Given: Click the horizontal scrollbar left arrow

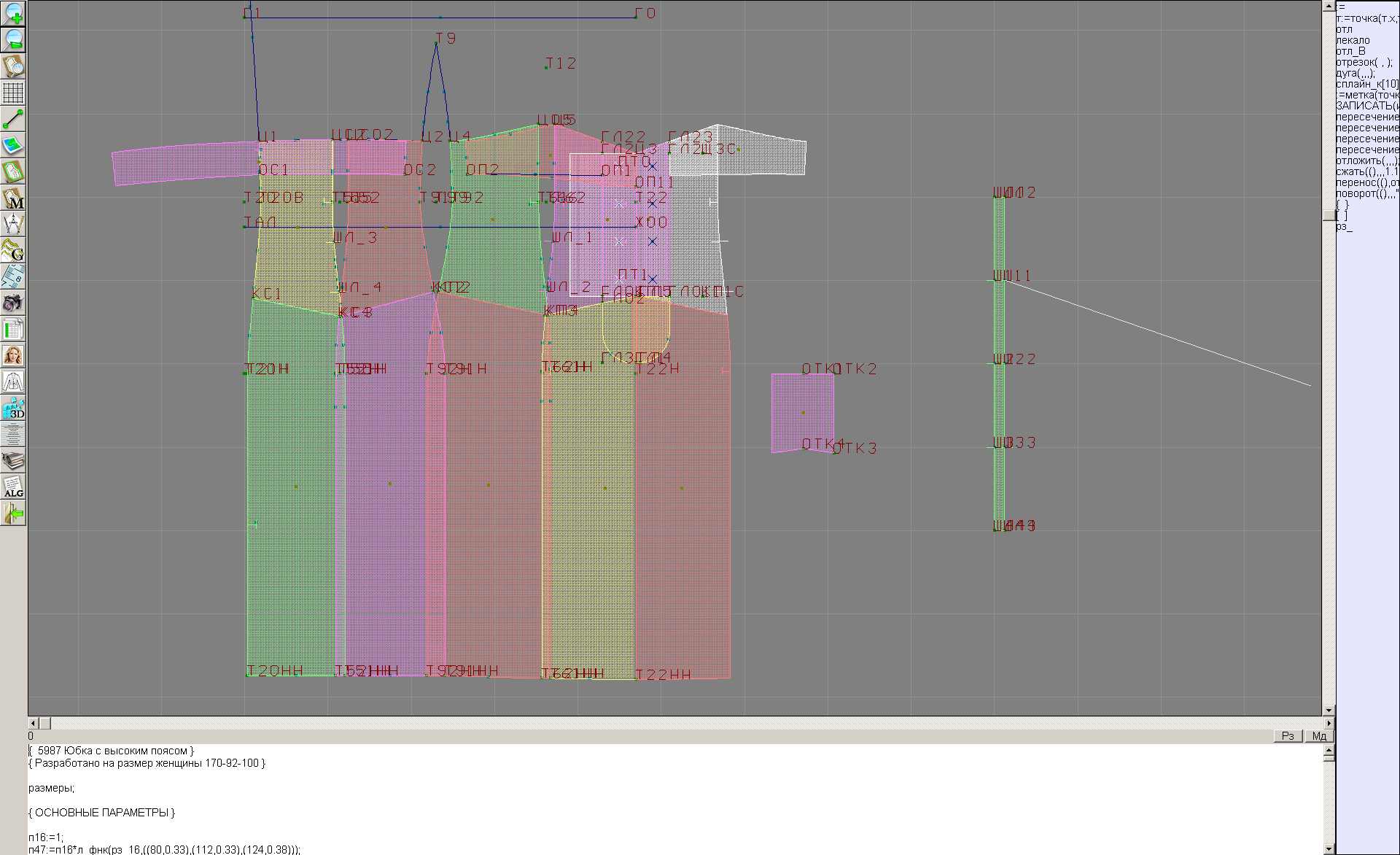Looking at the screenshot, I should coord(32,723).
